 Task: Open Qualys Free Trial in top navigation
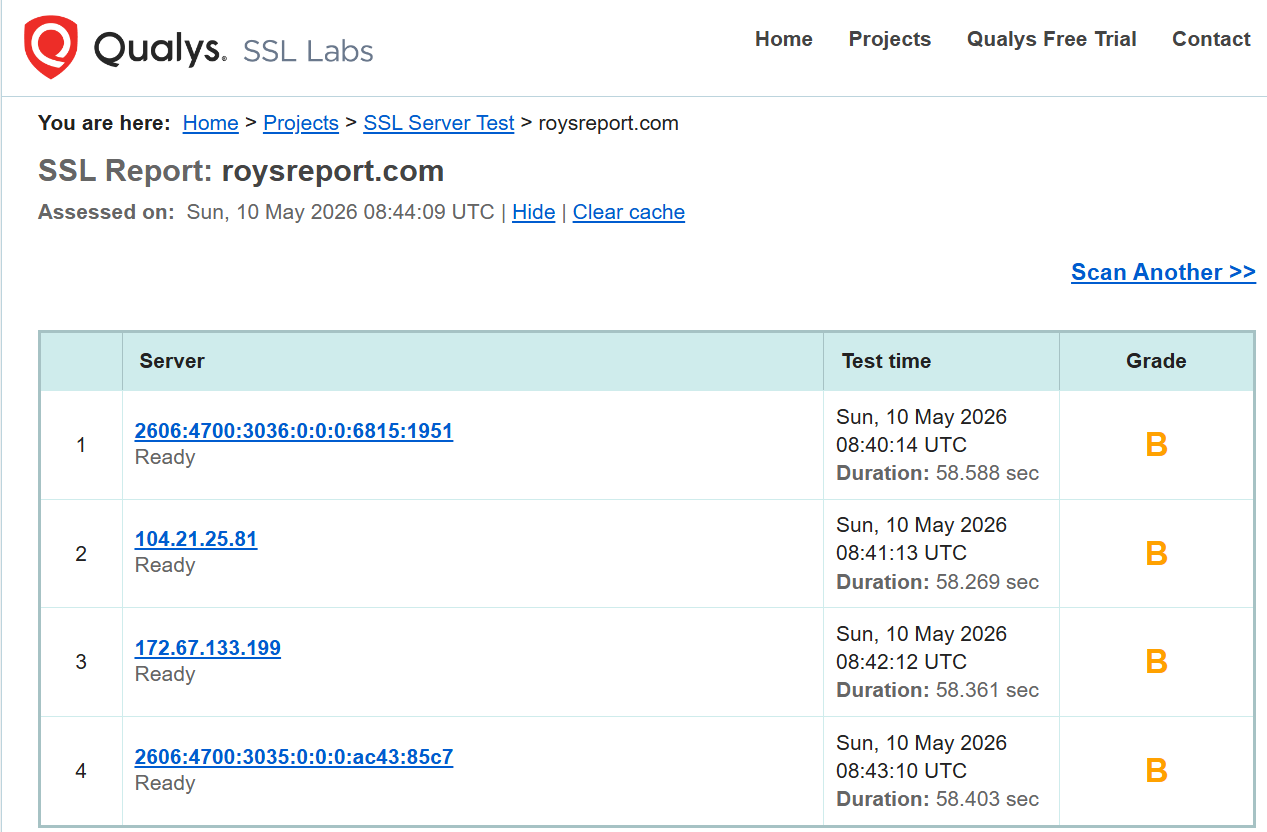tap(1051, 39)
